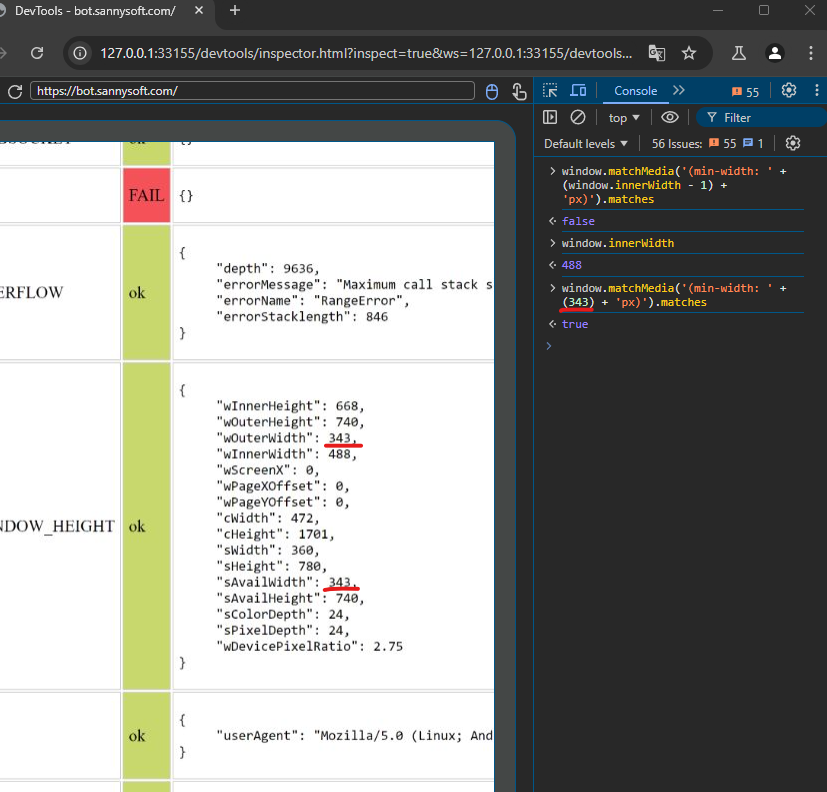Switch to the Console tab
This screenshot has height=792, width=827.
click(x=635, y=91)
